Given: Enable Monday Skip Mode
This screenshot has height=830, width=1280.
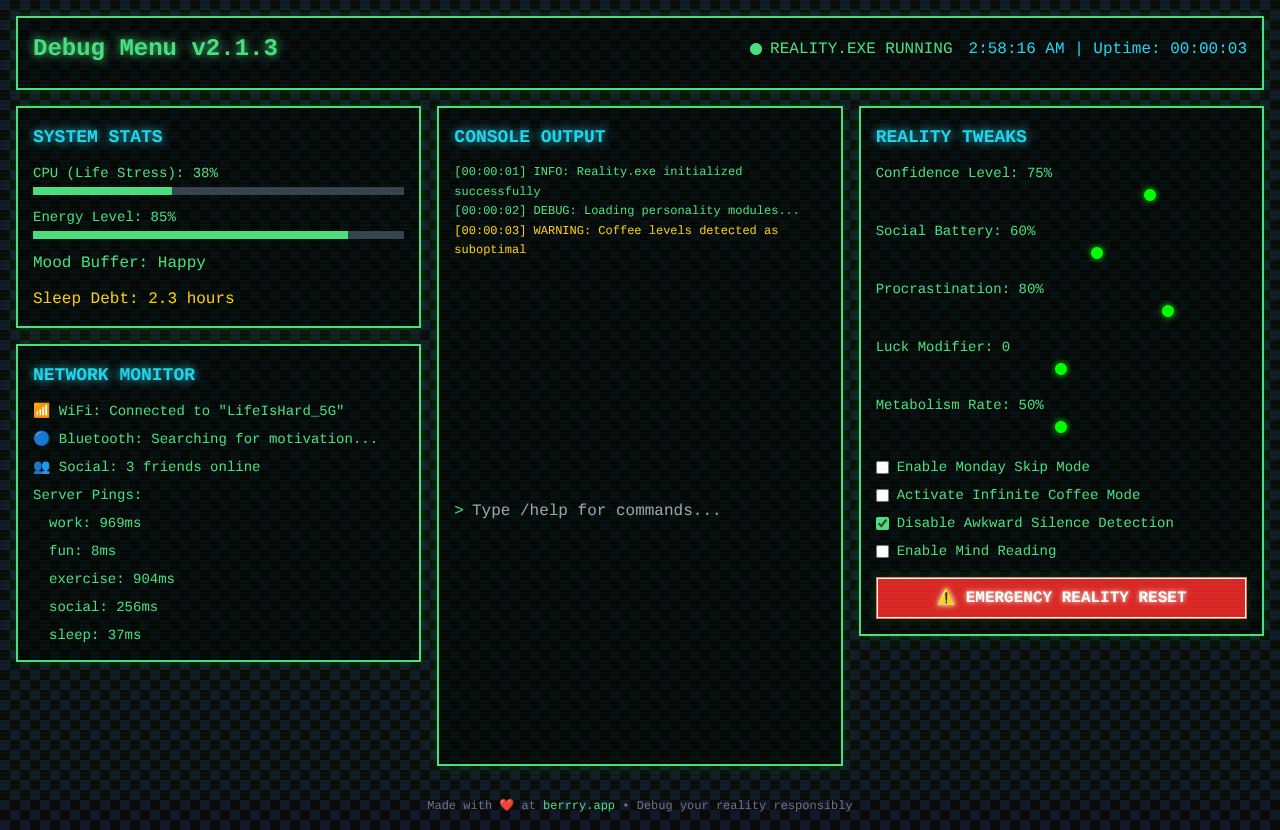Looking at the screenshot, I should click(x=882, y=467).
